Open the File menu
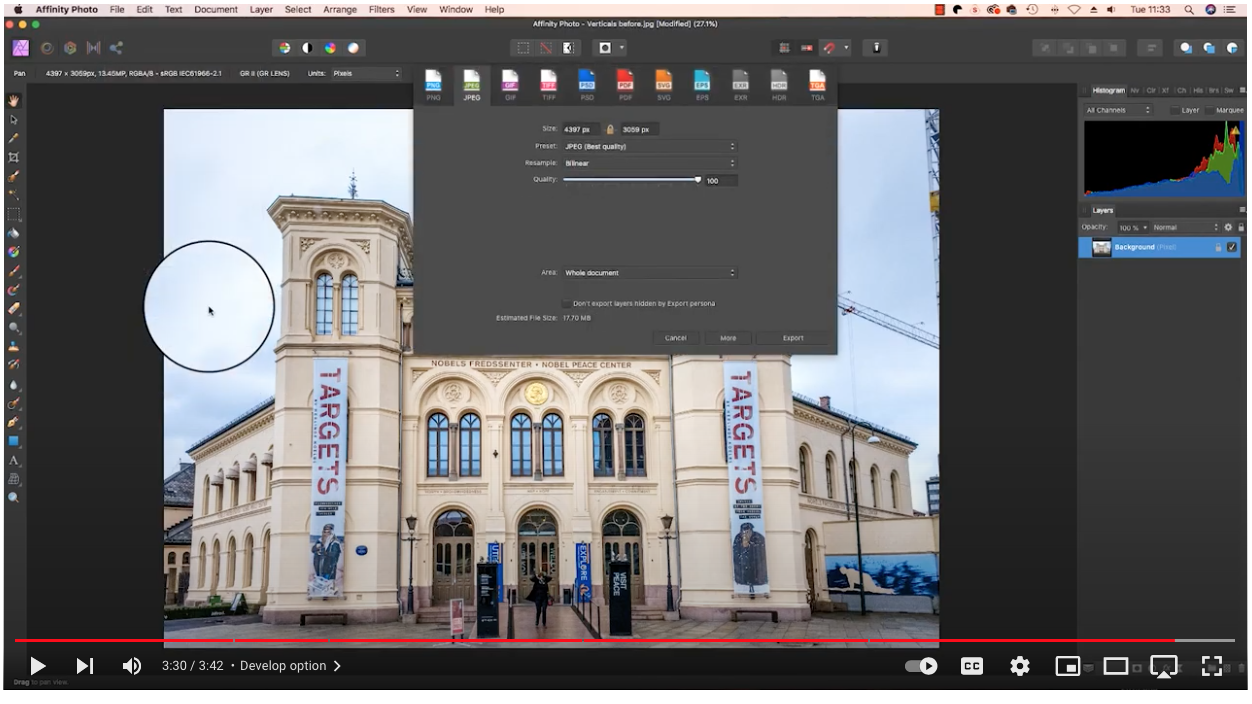This screenshot has width=1252, height=704. click(117, 9)
